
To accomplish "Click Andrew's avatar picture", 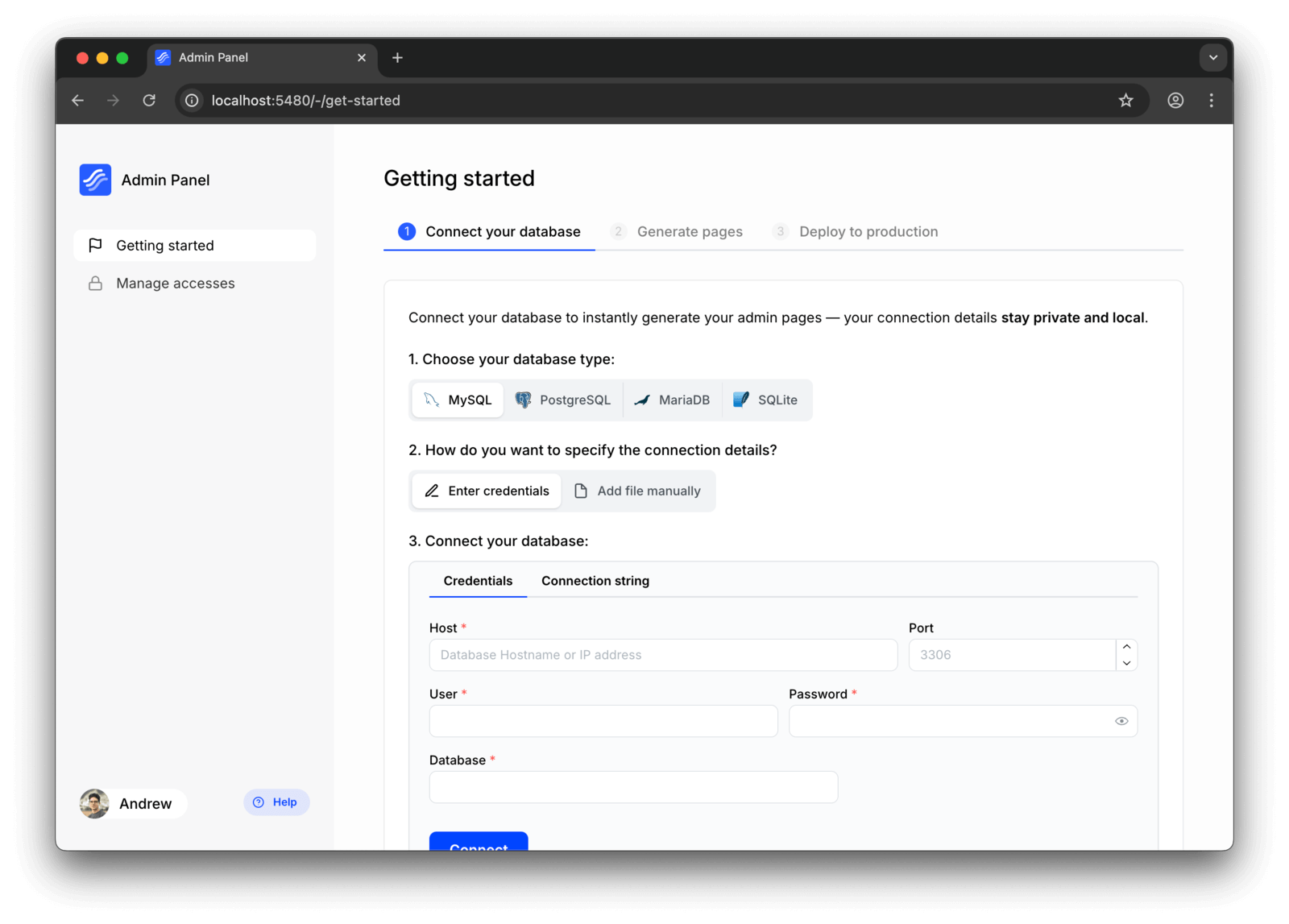I will pos(94,803).
